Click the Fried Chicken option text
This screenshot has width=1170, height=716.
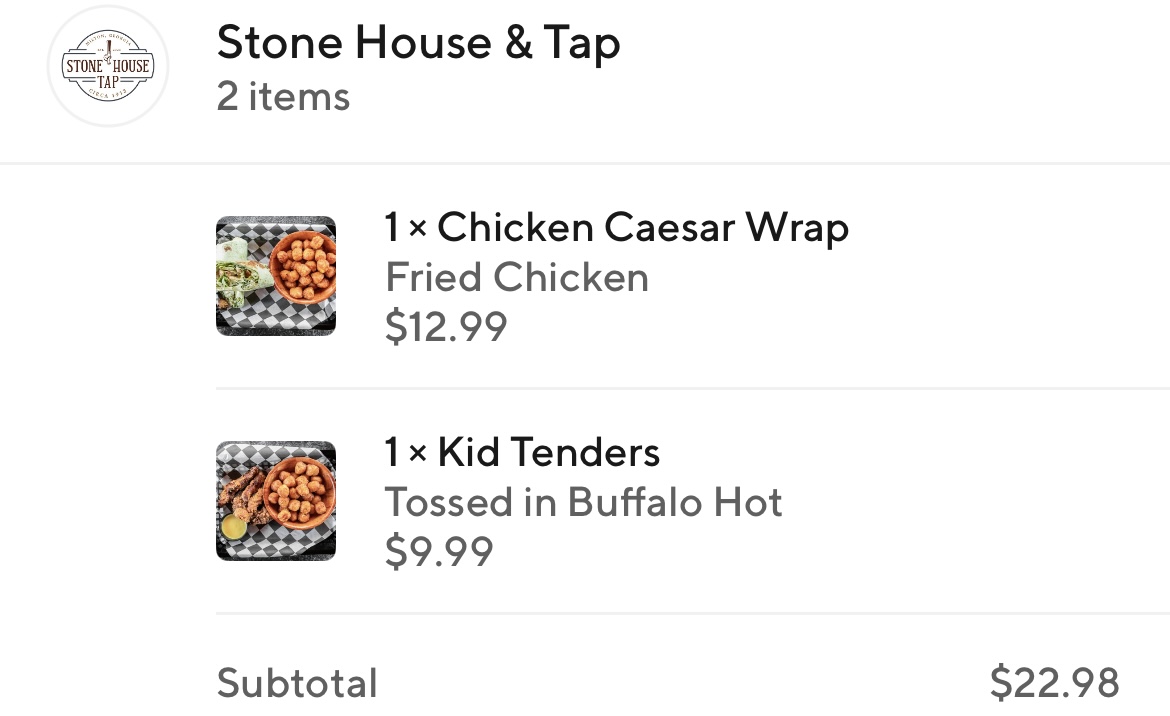(516, 277)
